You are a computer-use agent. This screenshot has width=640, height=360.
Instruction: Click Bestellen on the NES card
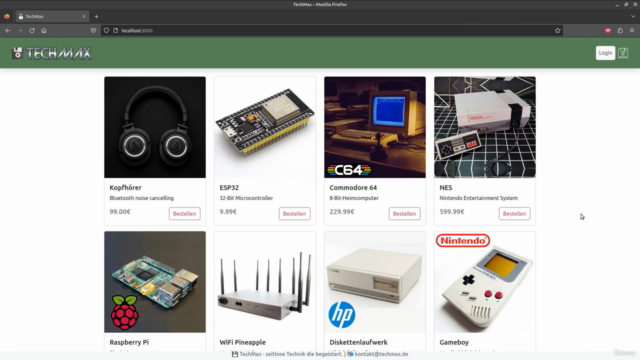click(x=514, y=213)
